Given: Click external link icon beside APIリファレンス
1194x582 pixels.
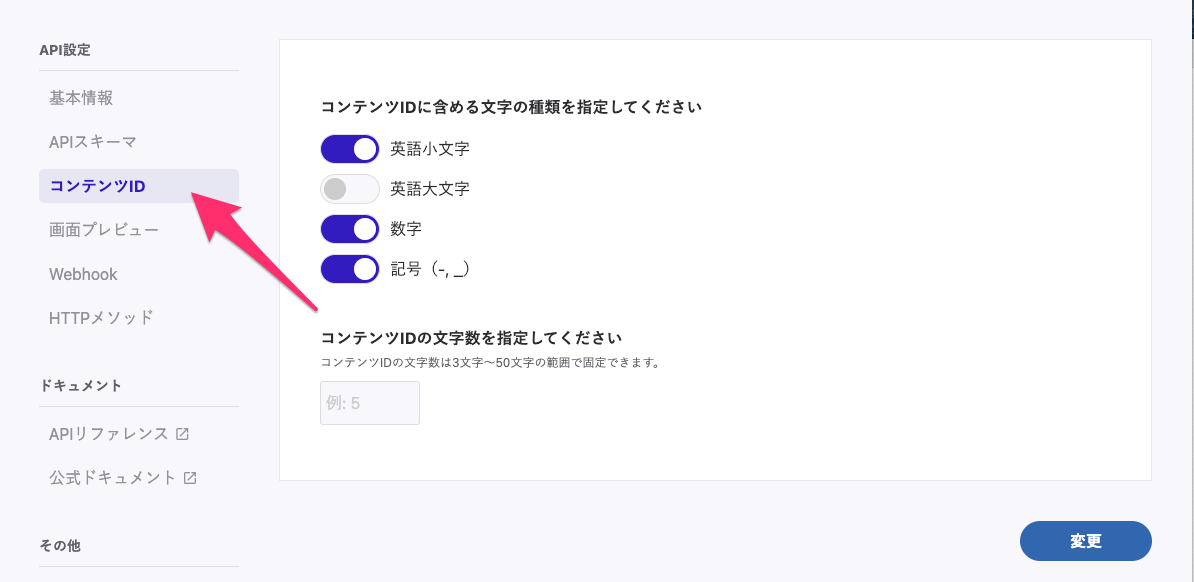Looking at the screenshot, I should pyautogui.click(x=182, y=434).
